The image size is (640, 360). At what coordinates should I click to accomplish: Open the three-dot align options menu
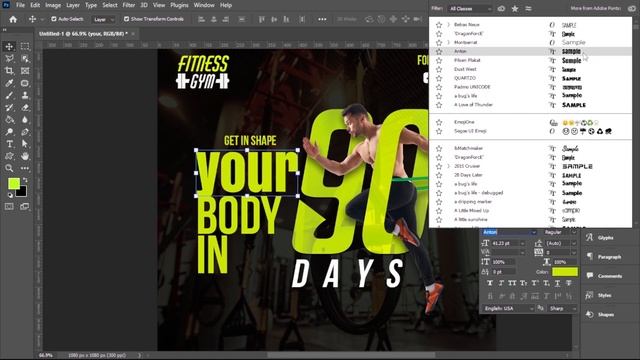pos(322,19)
